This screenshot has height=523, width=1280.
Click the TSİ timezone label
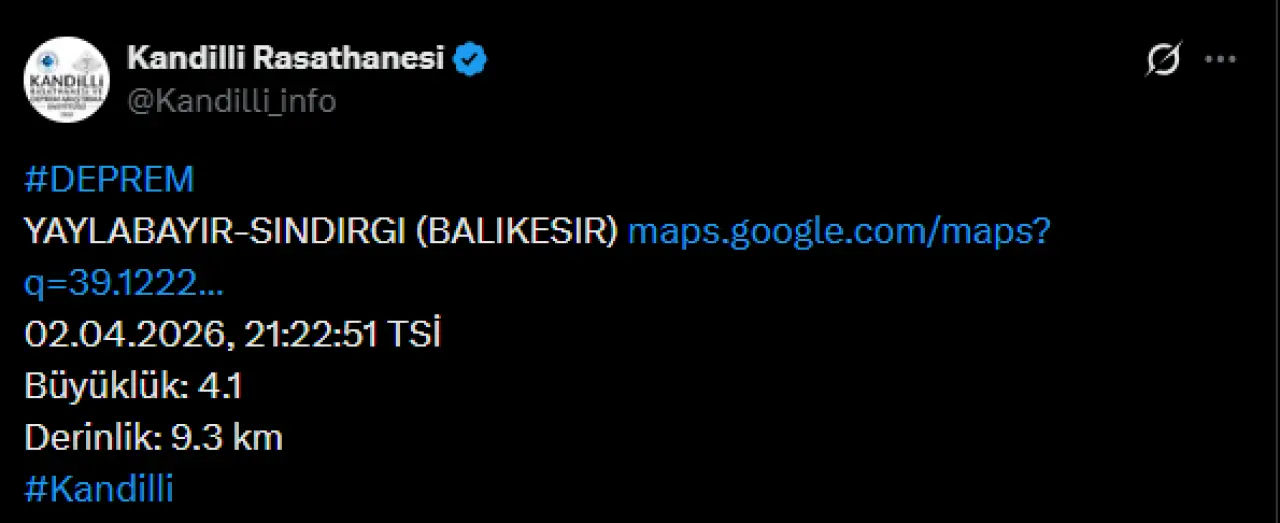[x=413, y=335]
